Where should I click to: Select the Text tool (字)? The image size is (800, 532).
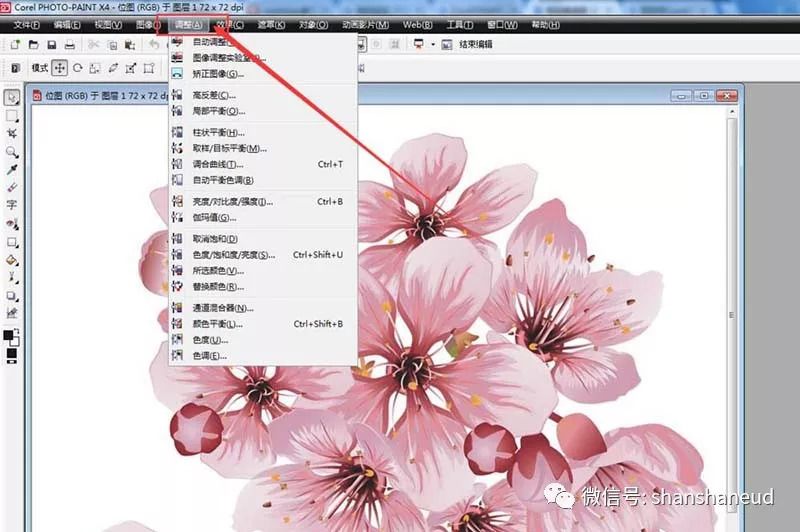[x=12, y=206]
